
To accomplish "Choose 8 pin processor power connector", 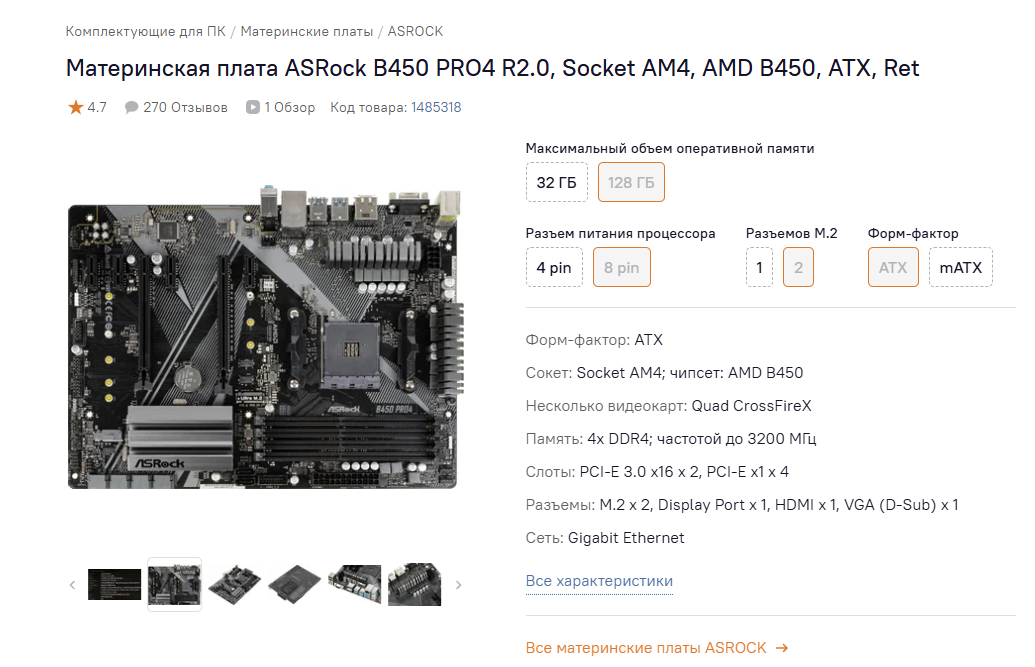I will pyautogui.click(x=622, y=267).
